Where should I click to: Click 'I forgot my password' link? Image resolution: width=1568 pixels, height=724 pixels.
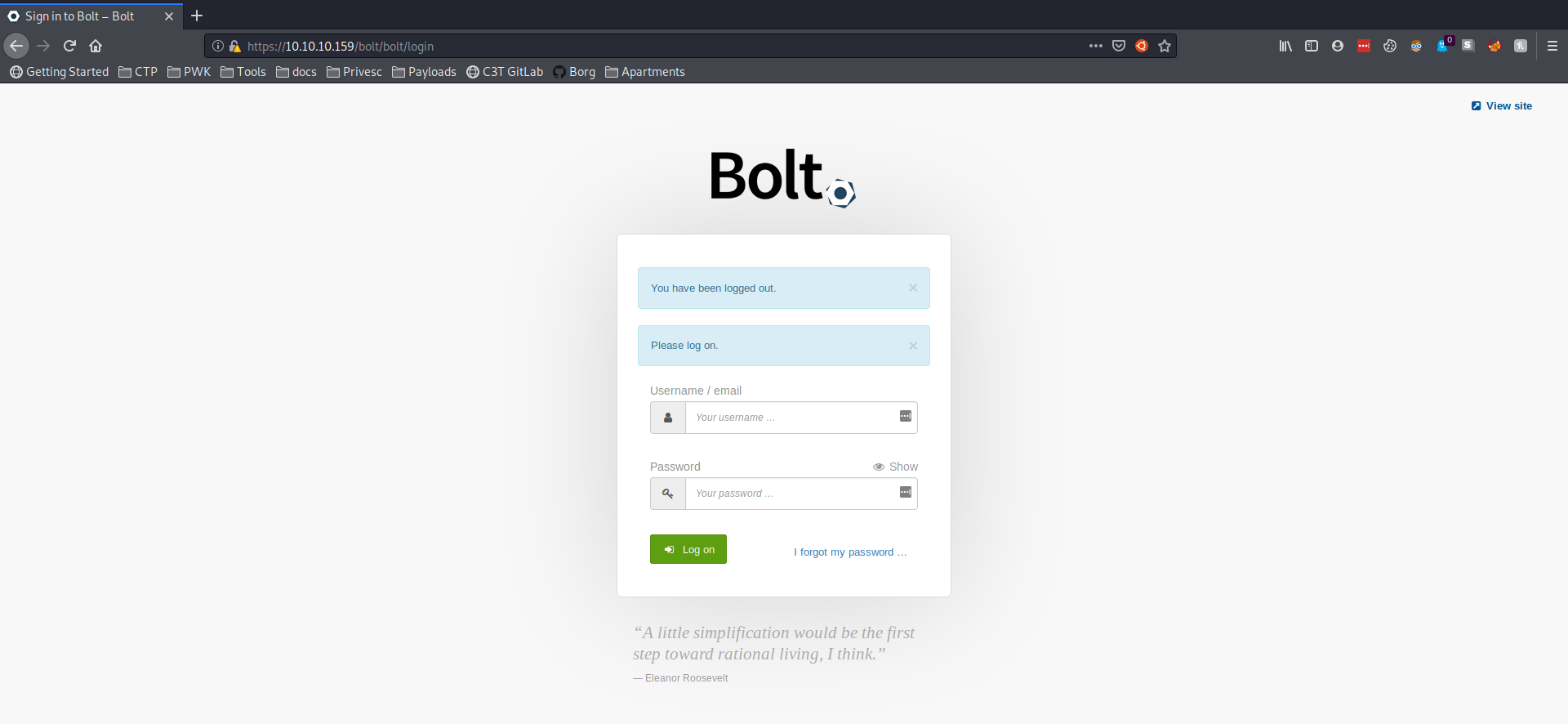(x=850, y=552)
